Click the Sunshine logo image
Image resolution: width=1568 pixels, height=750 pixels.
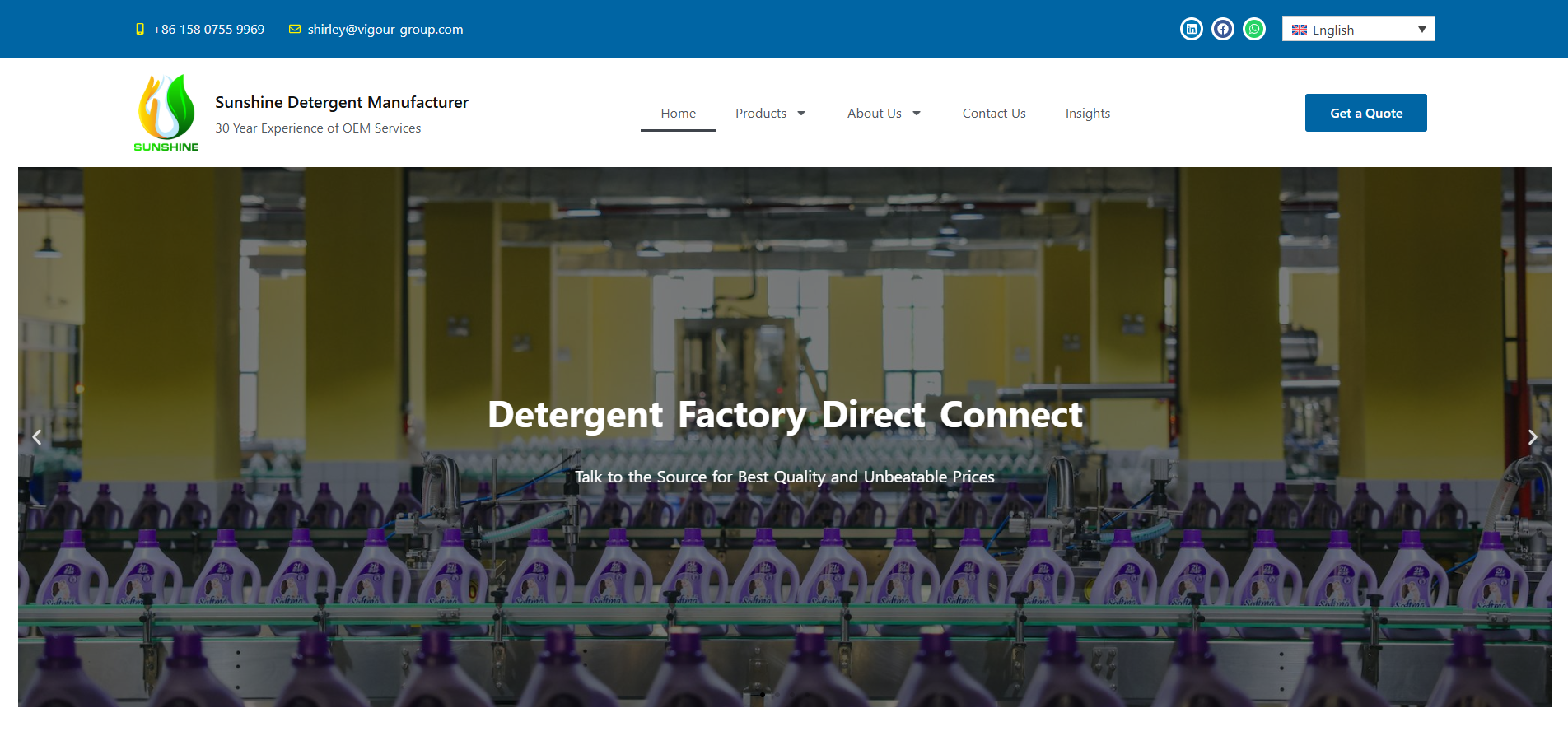(166, 113)
